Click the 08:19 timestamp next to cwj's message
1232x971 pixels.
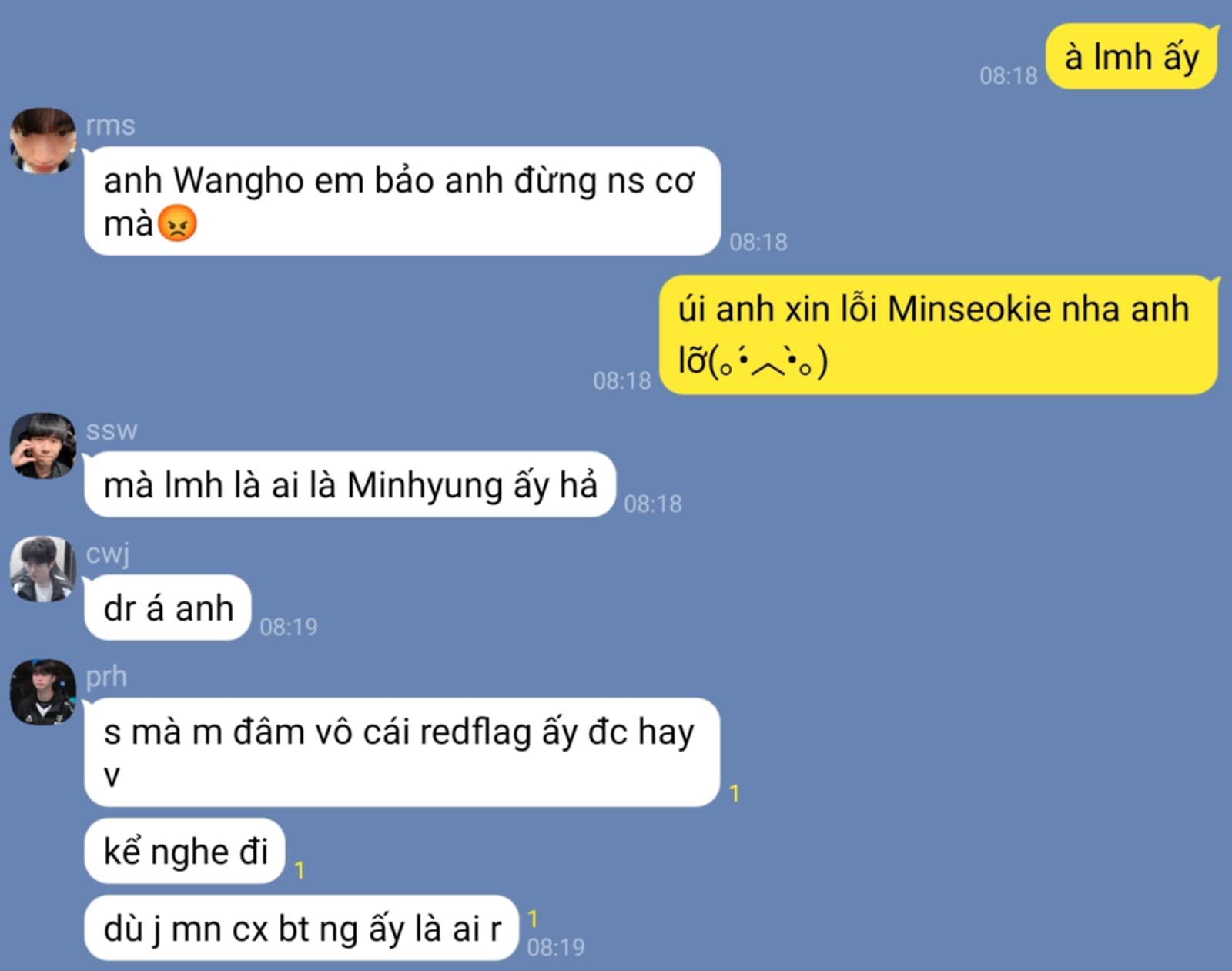[x=289, y=627]
